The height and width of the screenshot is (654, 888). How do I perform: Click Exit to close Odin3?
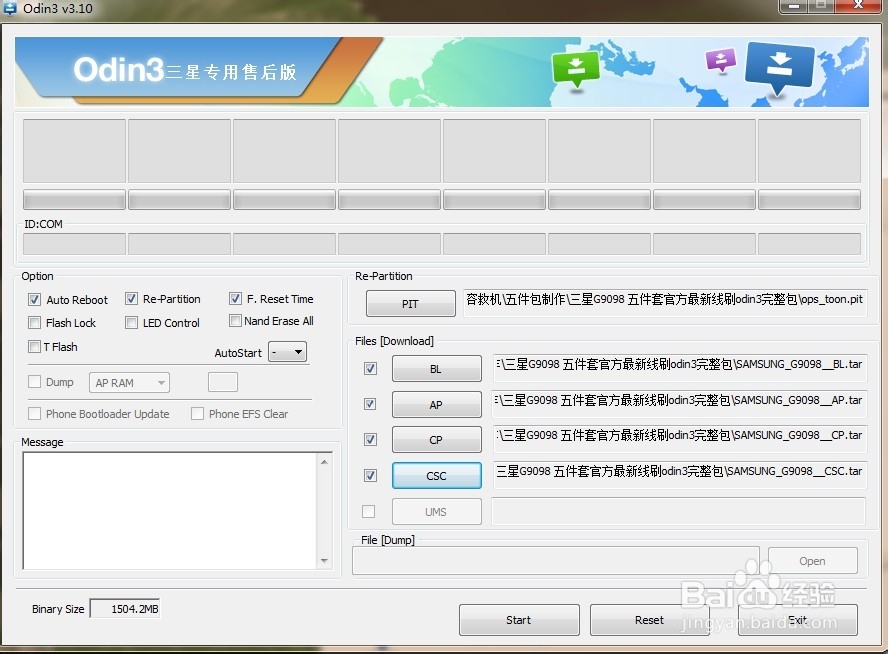point(799,620)
